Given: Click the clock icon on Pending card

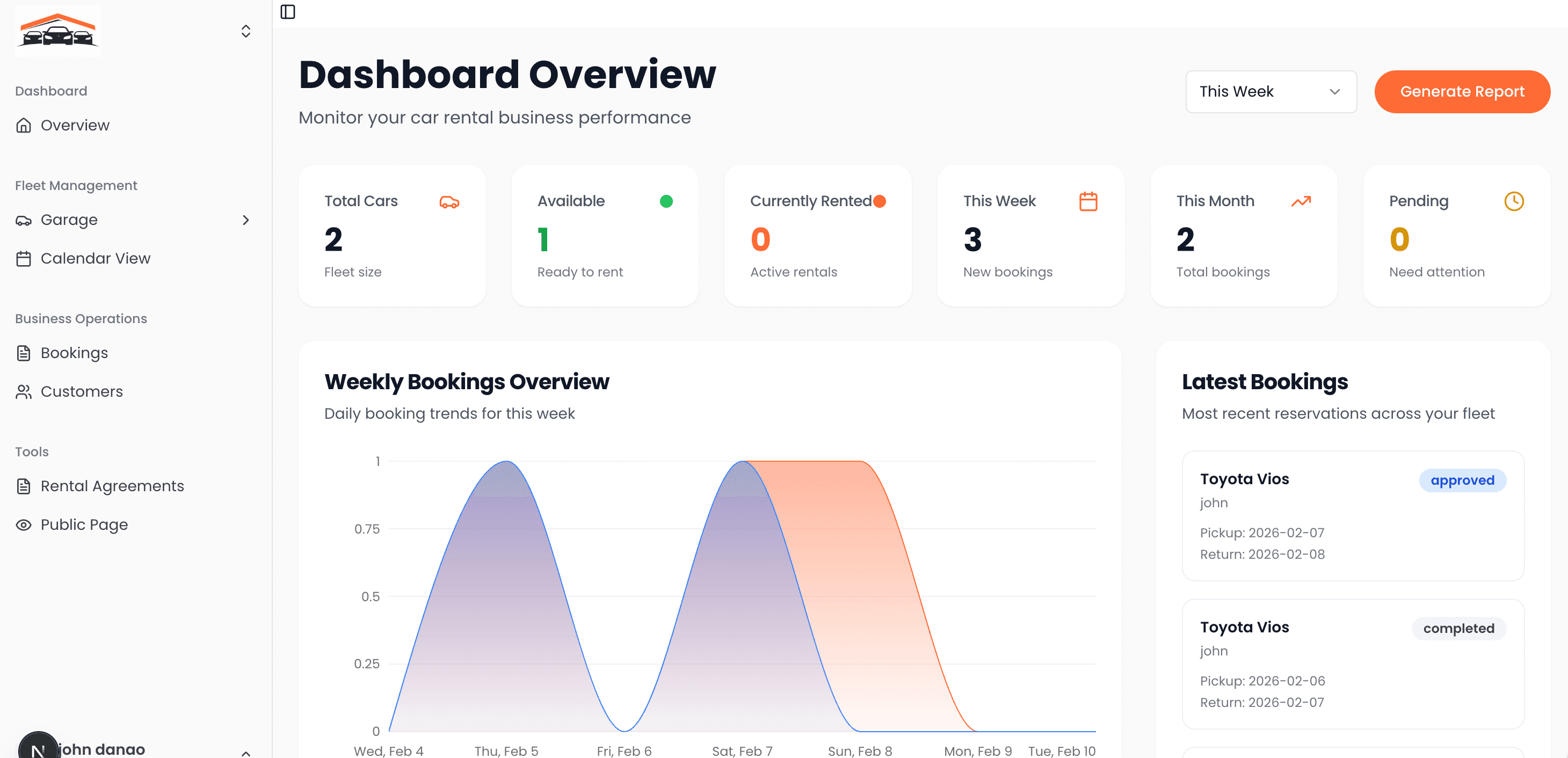Looking at the screenshot, I should 1514,201.
